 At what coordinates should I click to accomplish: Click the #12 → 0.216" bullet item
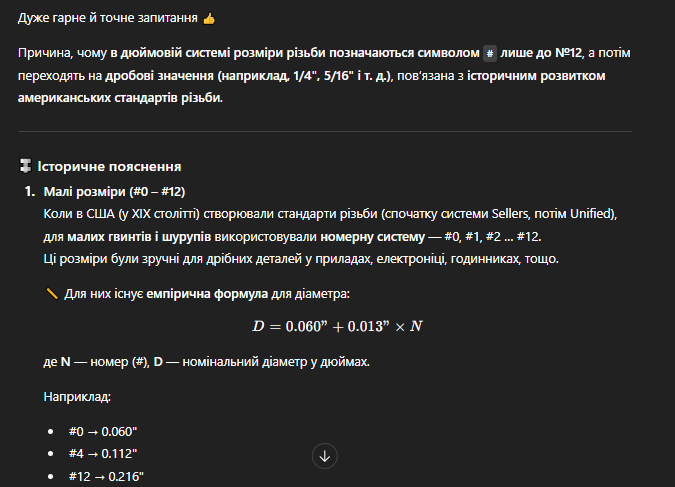tap(106, 476)
